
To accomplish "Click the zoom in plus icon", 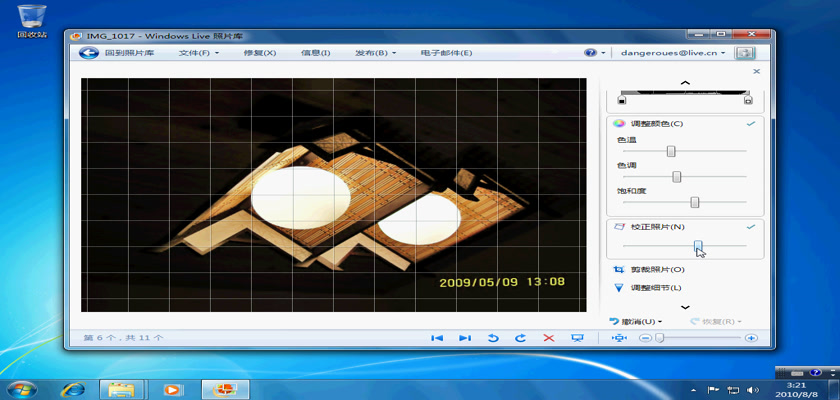I will click(751, 338).
